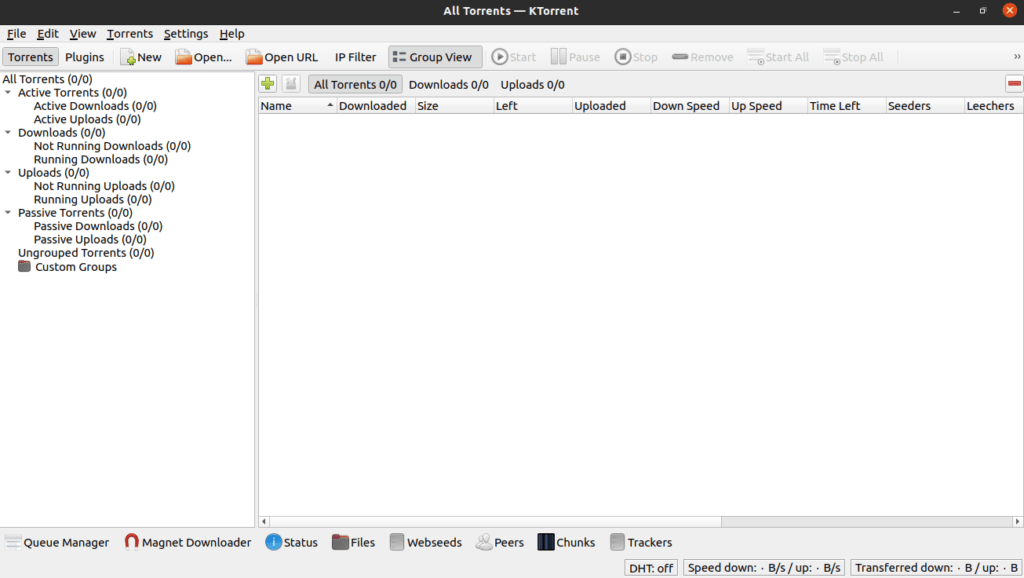
Task: Open a torrent file via Open...
Action: coord(204,57)
